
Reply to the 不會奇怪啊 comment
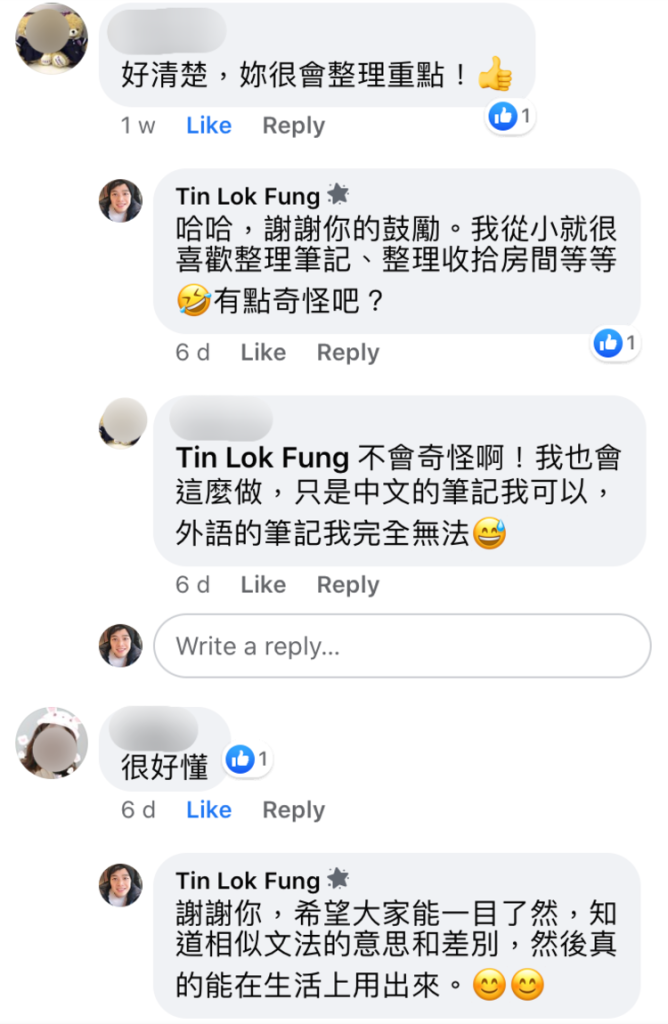point(347,585)
